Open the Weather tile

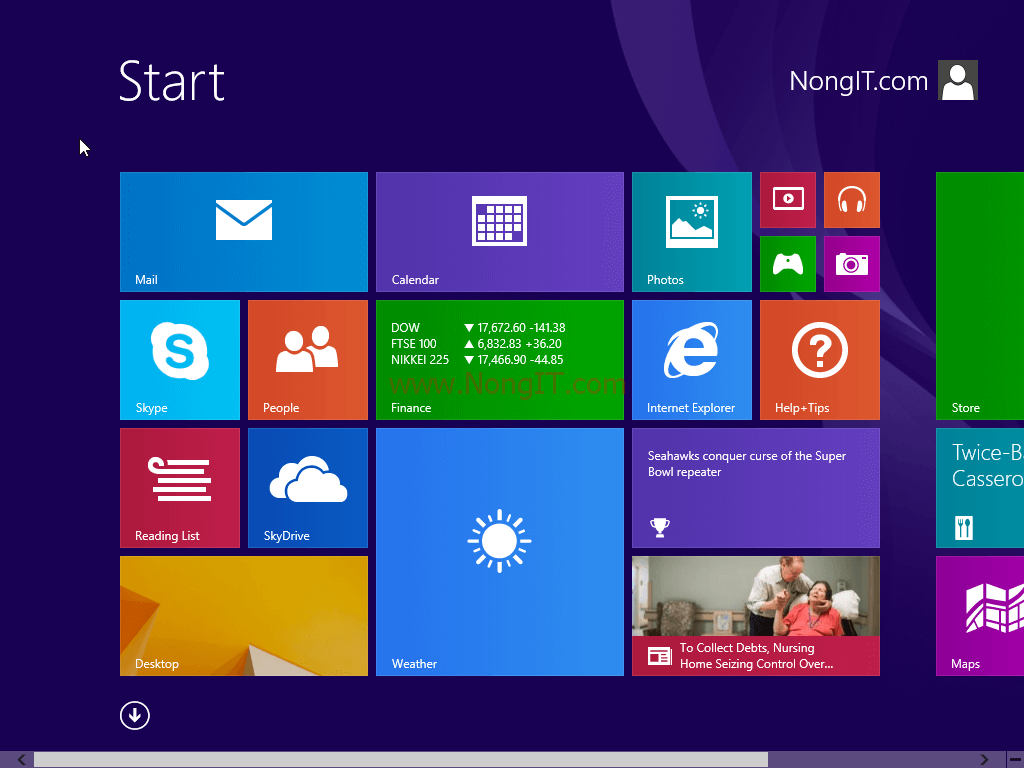500,552
